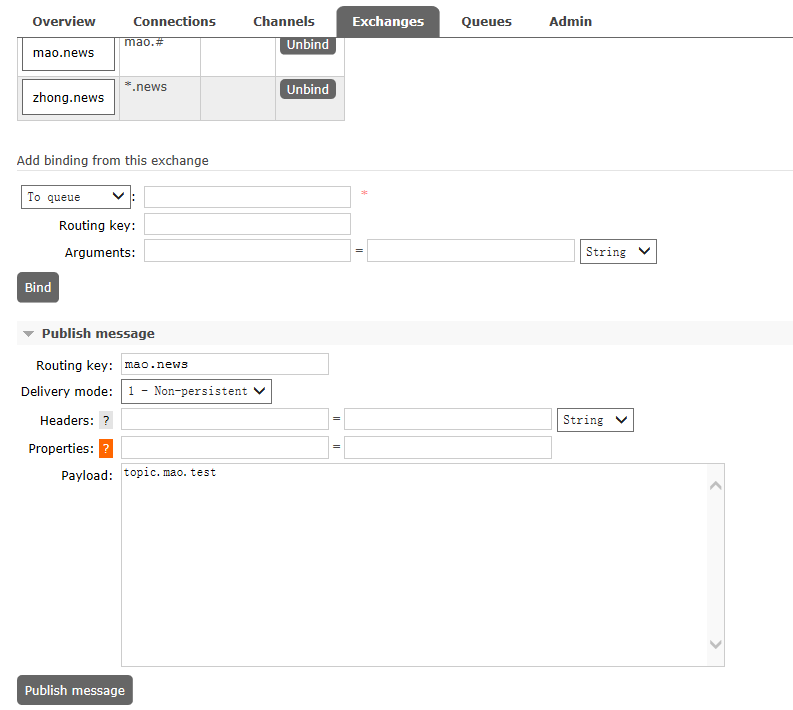Open the Delivery mode dropdown
Screen dimensions: 793x710
coord(197,391)
